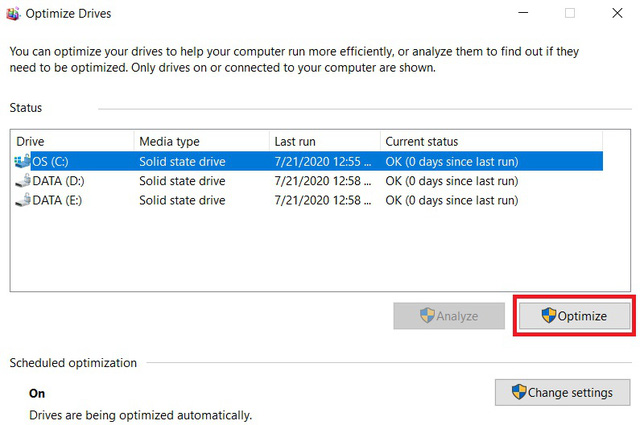
Task: Click the grayed-out Analyze button
Action: pyautogui.click(x=449, y=316)
